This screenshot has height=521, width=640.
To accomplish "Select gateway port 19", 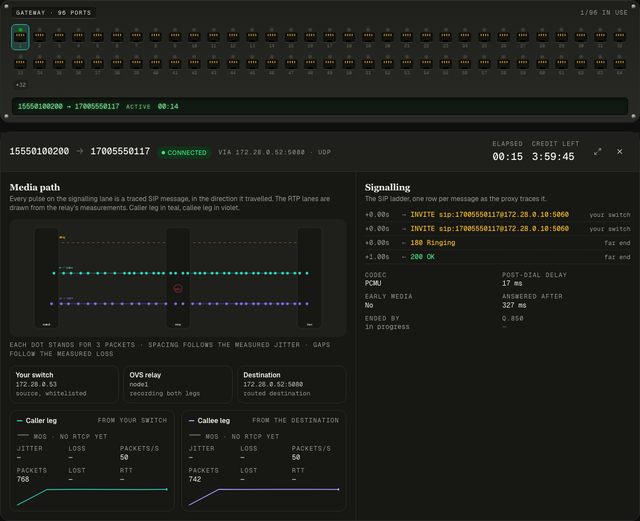I will (368, 37).
